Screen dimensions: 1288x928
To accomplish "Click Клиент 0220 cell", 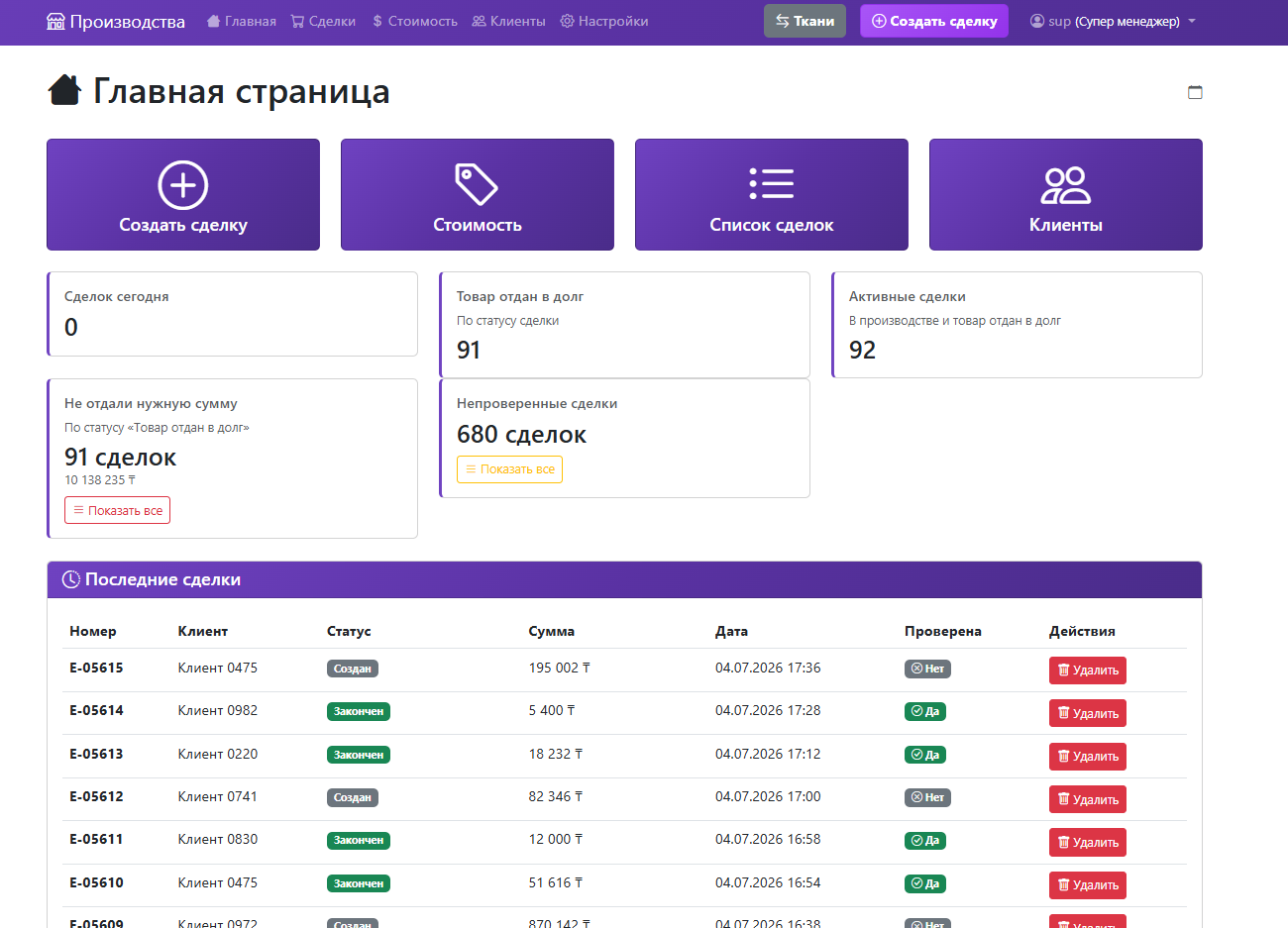I will click(218, 754).
